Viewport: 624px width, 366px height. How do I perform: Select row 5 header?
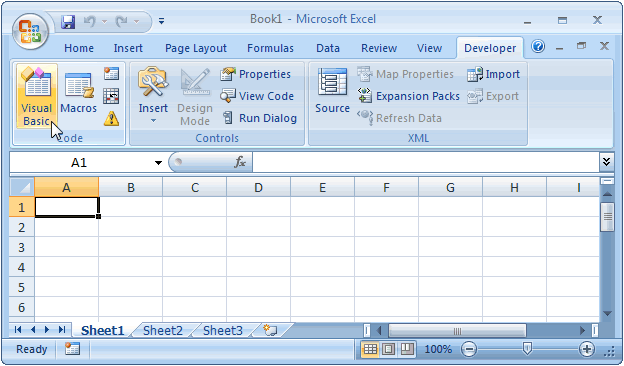click(x=21, y=287)
